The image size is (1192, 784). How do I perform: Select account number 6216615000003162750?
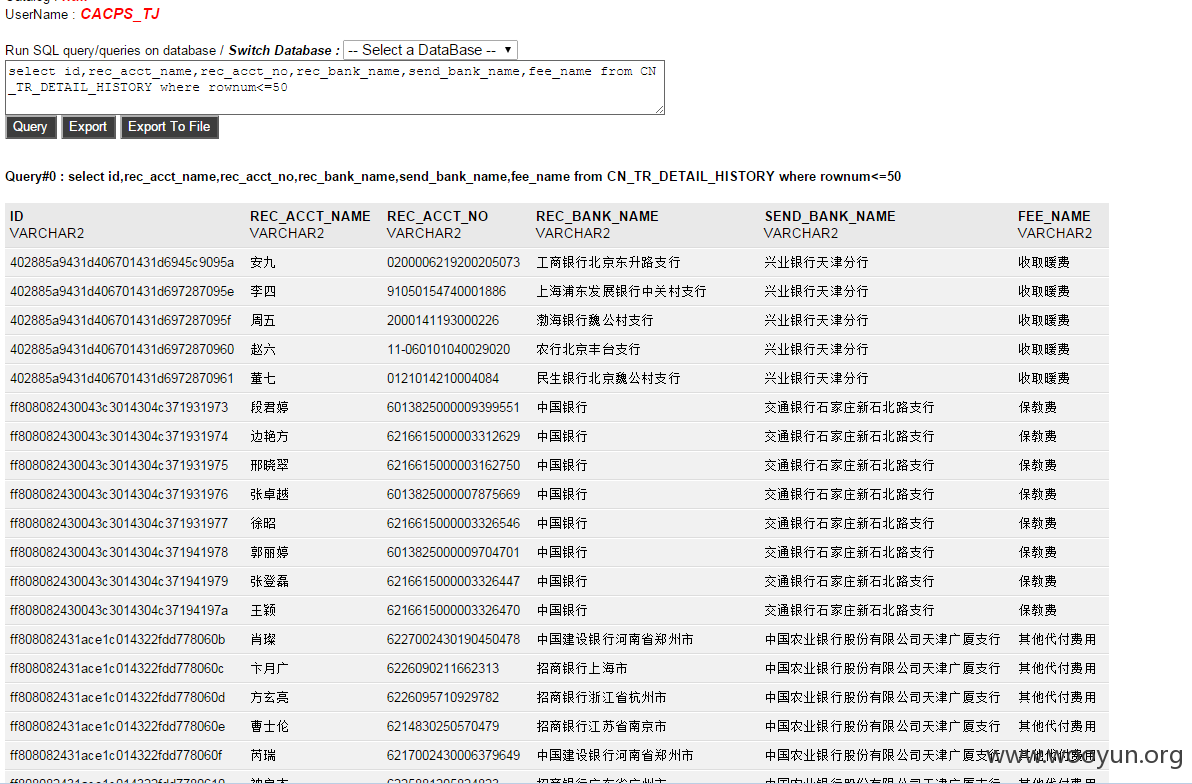[453, 465]
